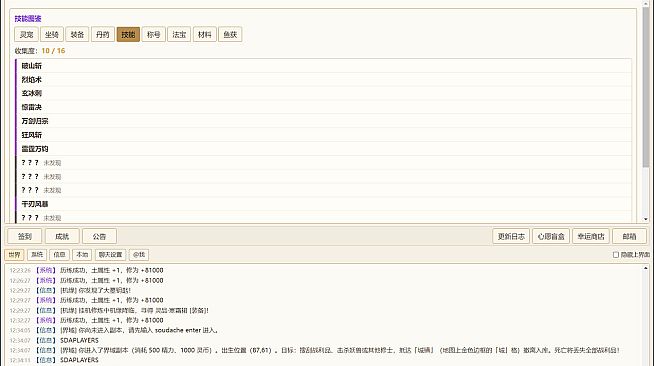The image size is (654, 366).
Task: Select the 万剑归宗 skill row
Action: (323, 121)
